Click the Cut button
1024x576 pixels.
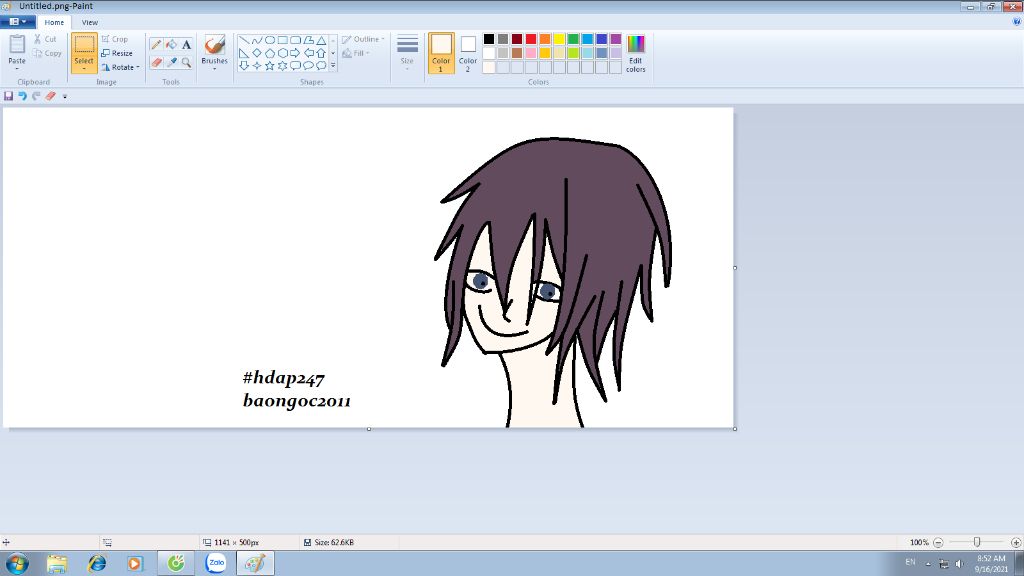pos(45,39)
